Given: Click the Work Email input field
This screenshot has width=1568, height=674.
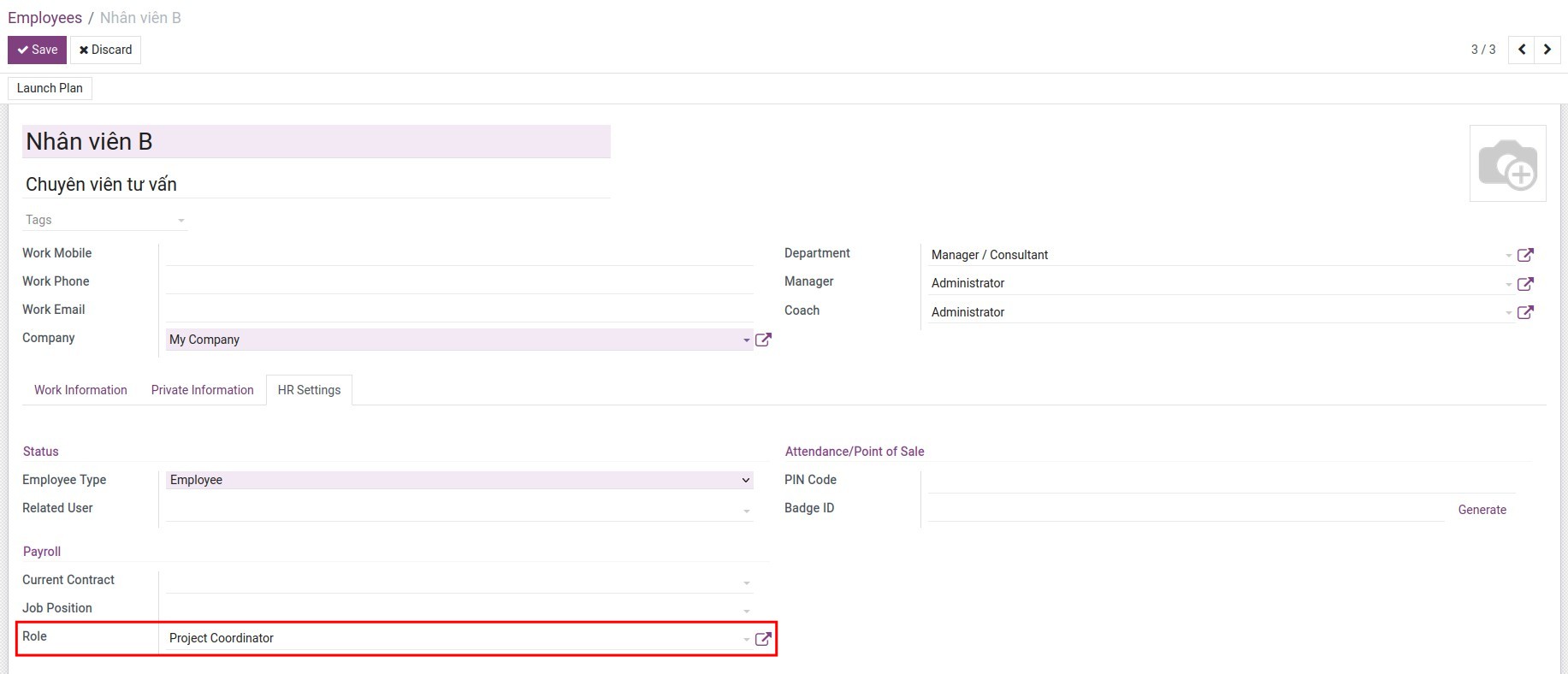Looking at the screenshot, I should coord(459,310).
